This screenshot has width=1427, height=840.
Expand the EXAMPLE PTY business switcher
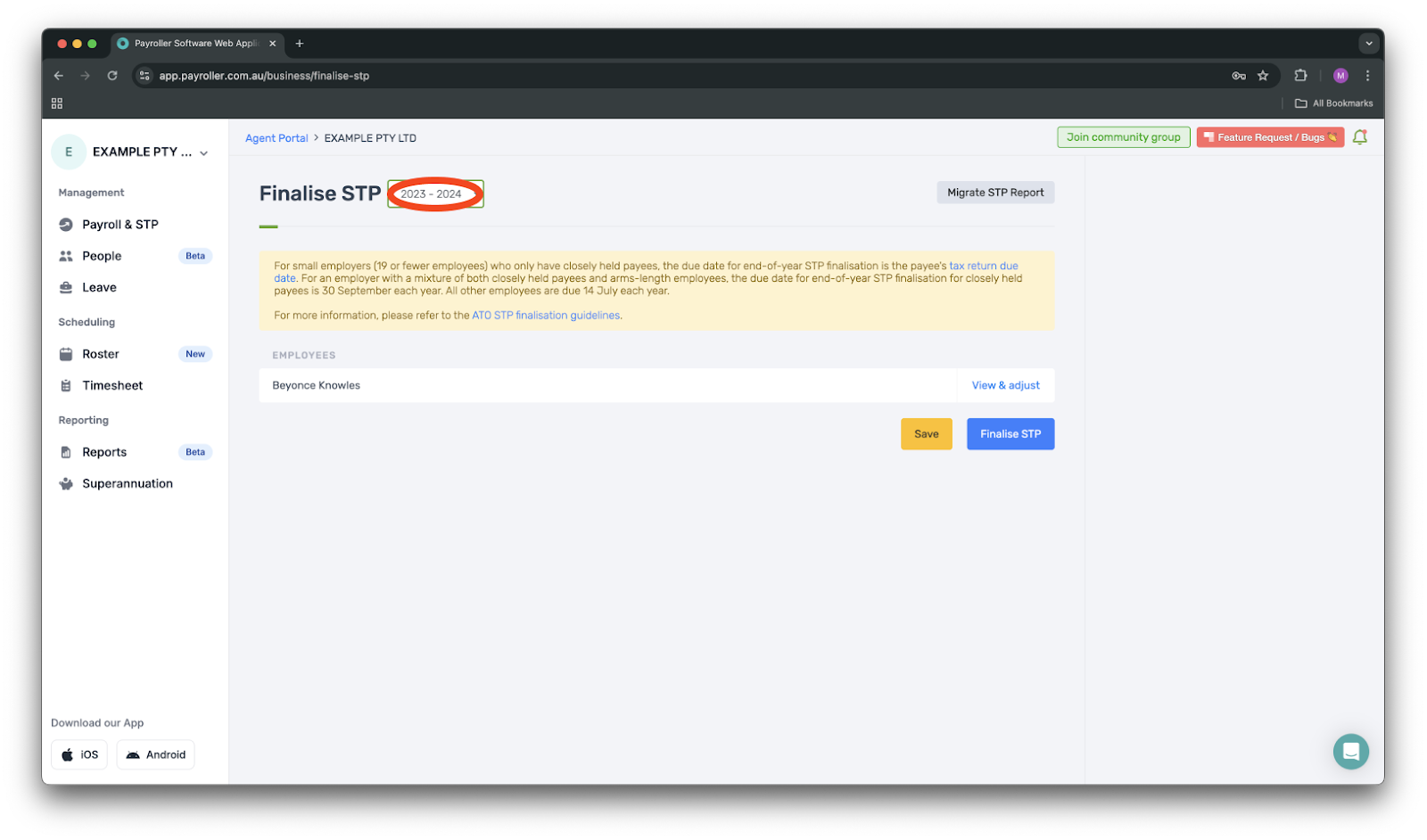[204, 153]
